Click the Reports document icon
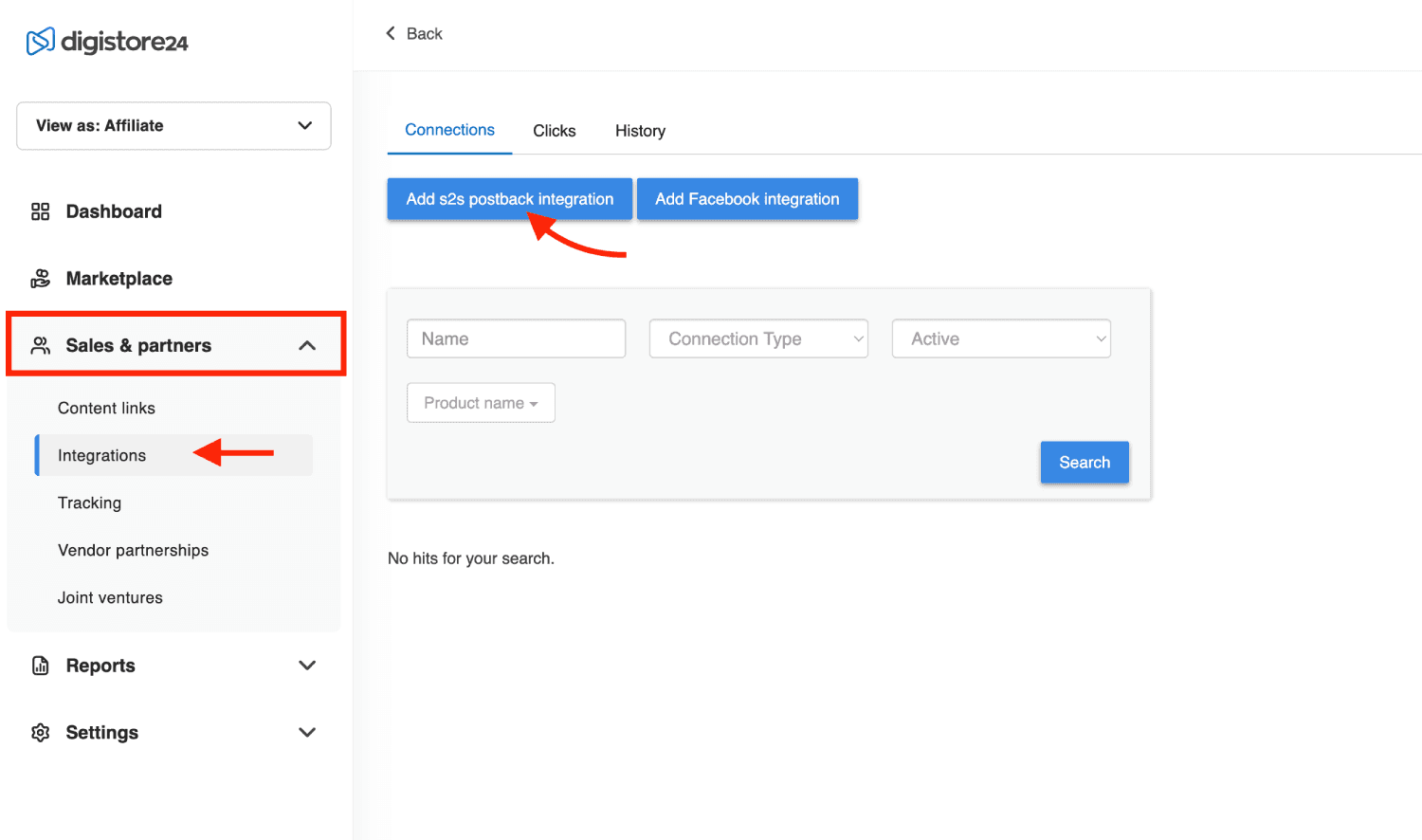1422x840 pixels. click(40, 666)
